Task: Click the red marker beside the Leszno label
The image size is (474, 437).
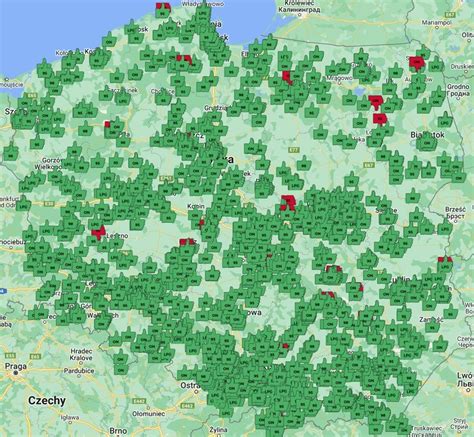Action: [x=99, y=232]
